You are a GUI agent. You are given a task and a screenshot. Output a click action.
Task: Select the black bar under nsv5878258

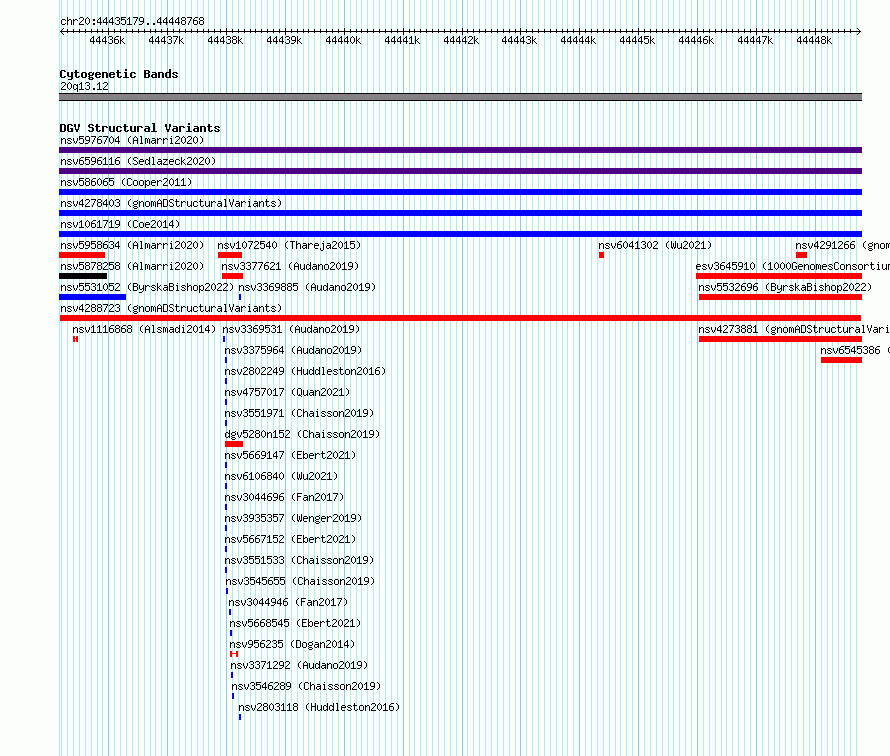tap(83, 276)
